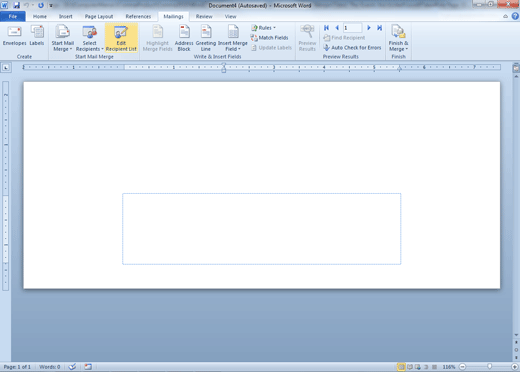Image resolution: width=520 pixels, height=372 pixels.
Task: Click Edit Recipient List
Action: point(121,38)
